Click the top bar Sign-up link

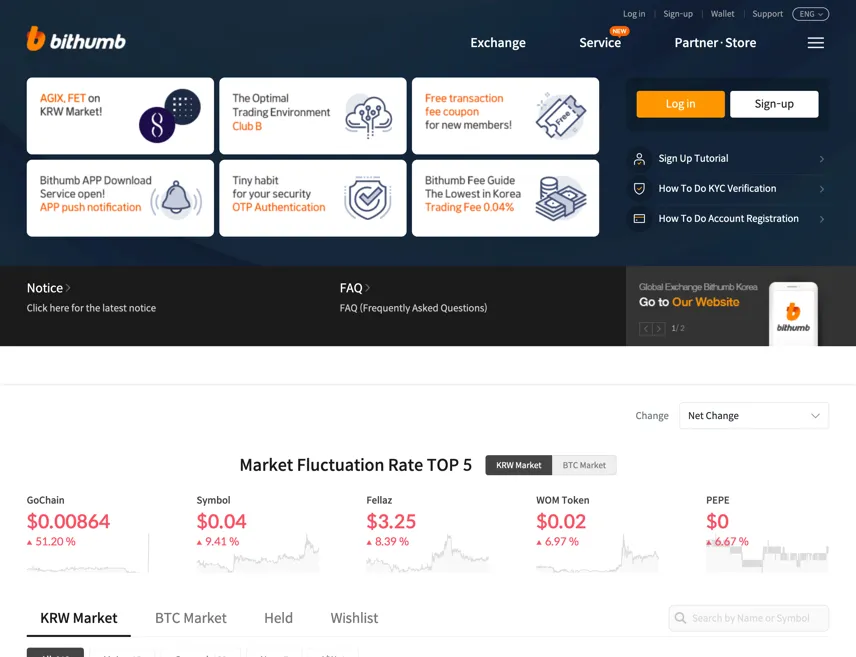pos(678,14)
